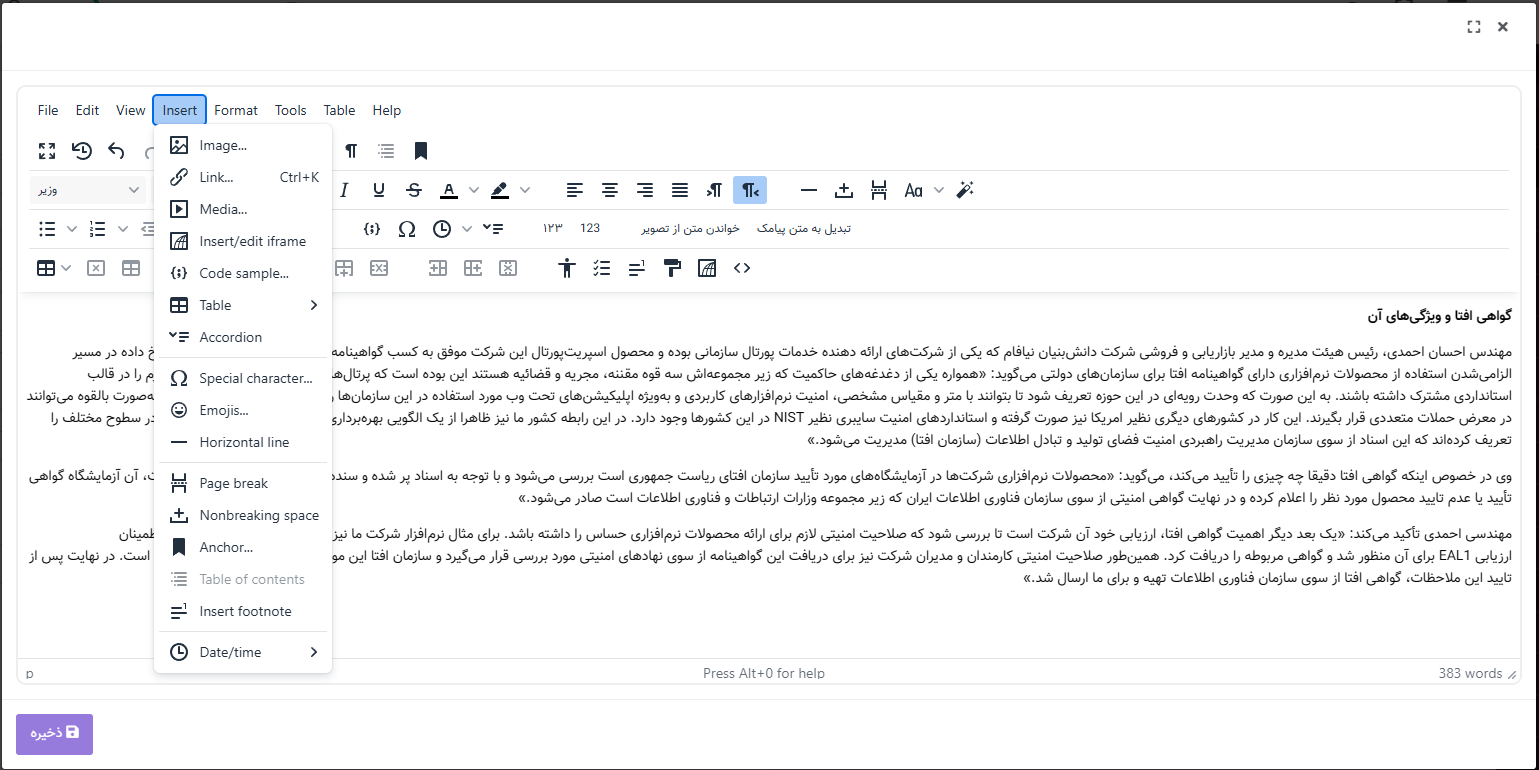Toggle strikethrough formatting
This screenshot has width=1539, height=770.
click(x=414, y=190)
